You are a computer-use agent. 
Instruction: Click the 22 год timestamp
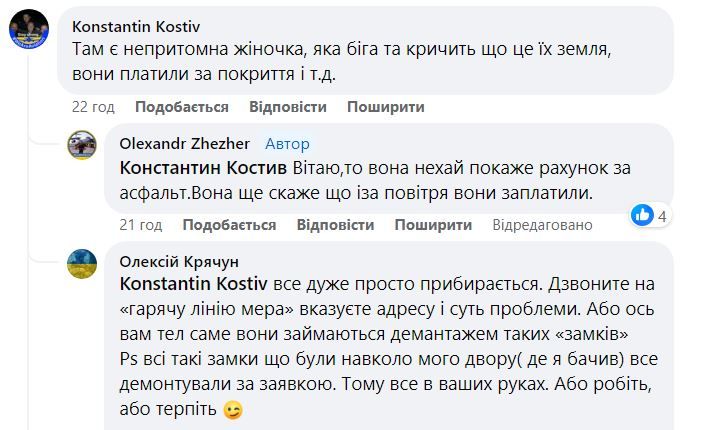pos(93,107)
